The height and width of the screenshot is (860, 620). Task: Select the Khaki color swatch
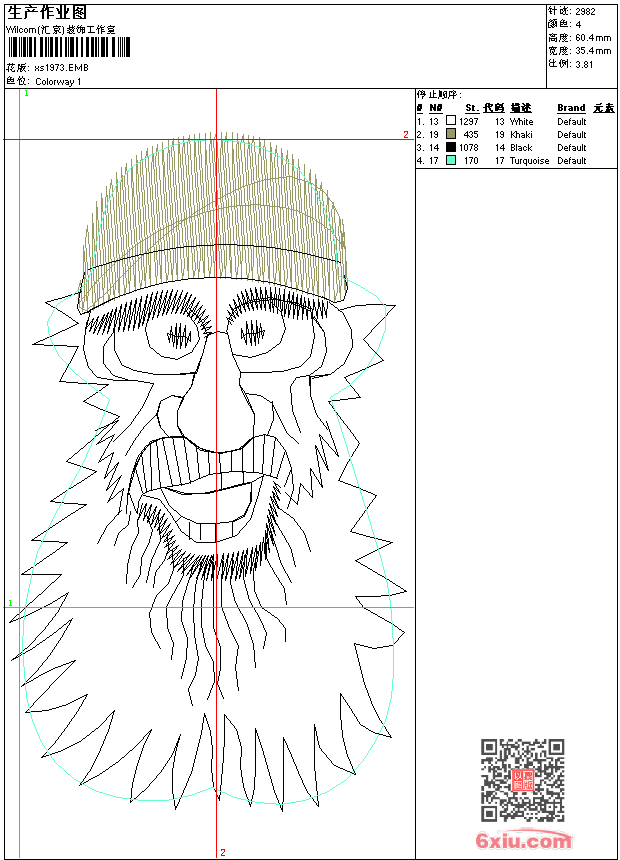[451, 134]
